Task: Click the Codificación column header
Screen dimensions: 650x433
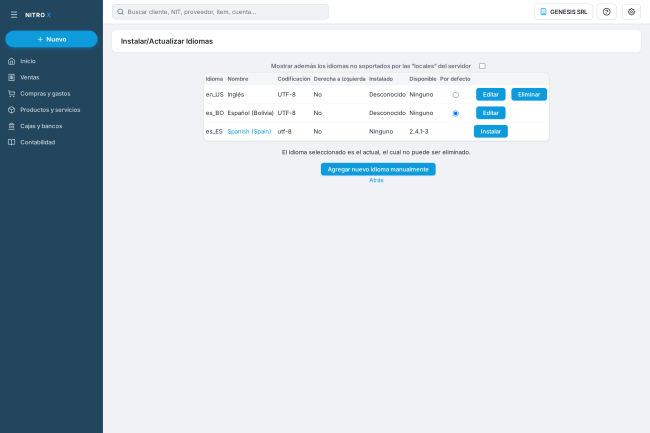Action: click(293, 79)
